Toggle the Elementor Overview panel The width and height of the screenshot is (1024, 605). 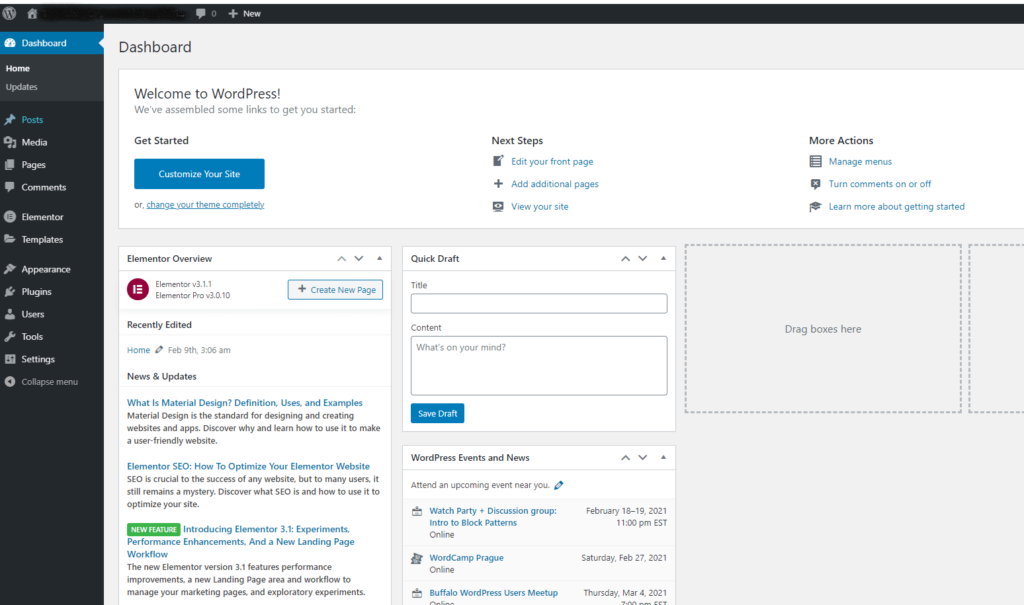coord(379,259)
